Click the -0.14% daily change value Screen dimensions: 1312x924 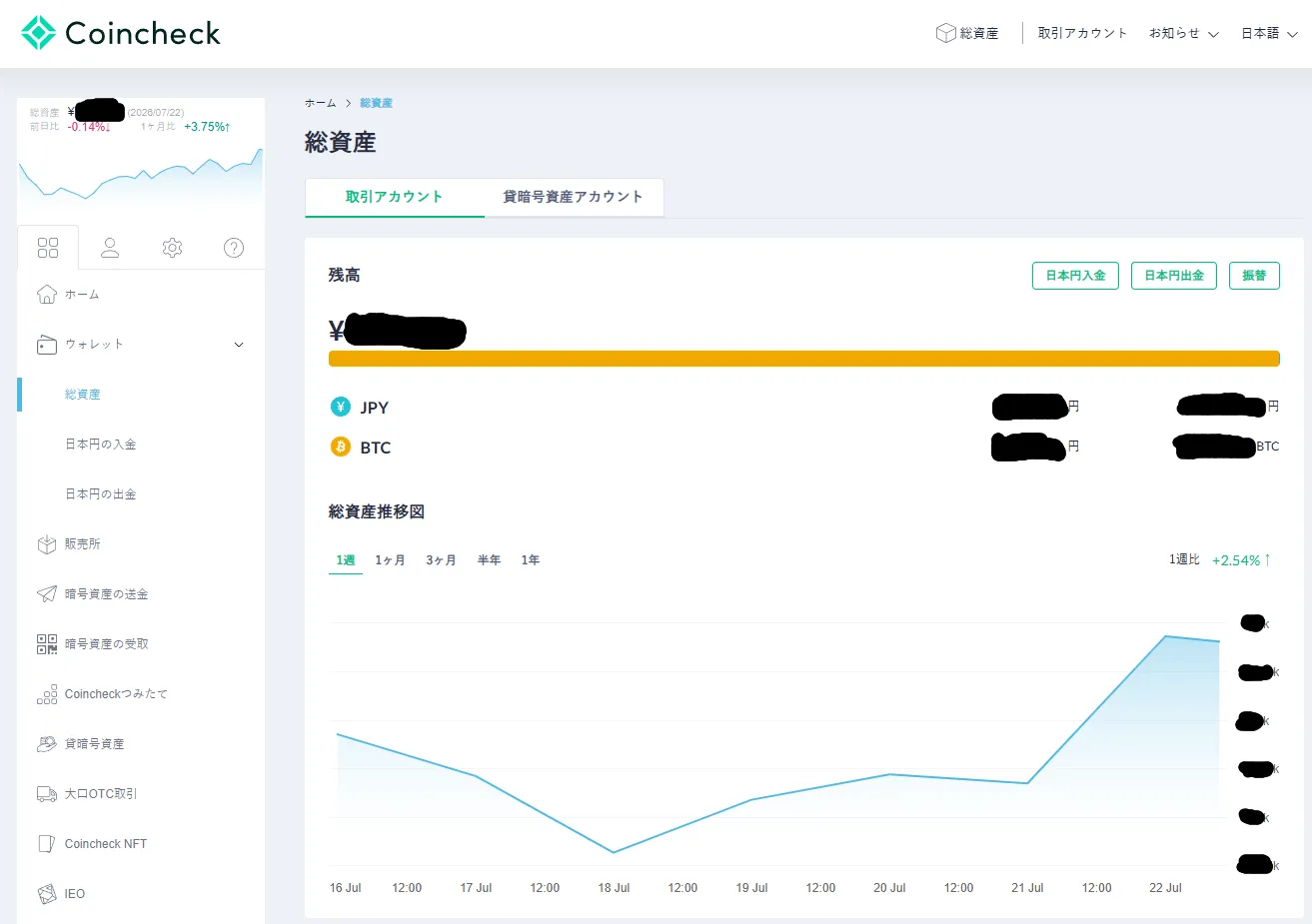click(x=89, y=127)
